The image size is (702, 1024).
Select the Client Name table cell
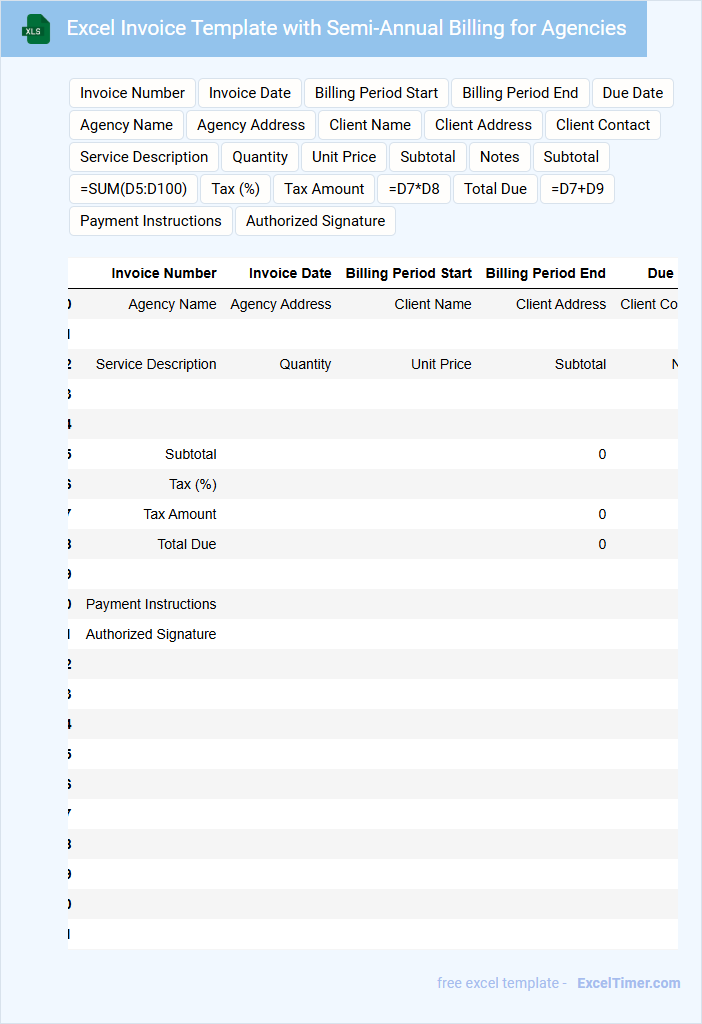(433, 304)
